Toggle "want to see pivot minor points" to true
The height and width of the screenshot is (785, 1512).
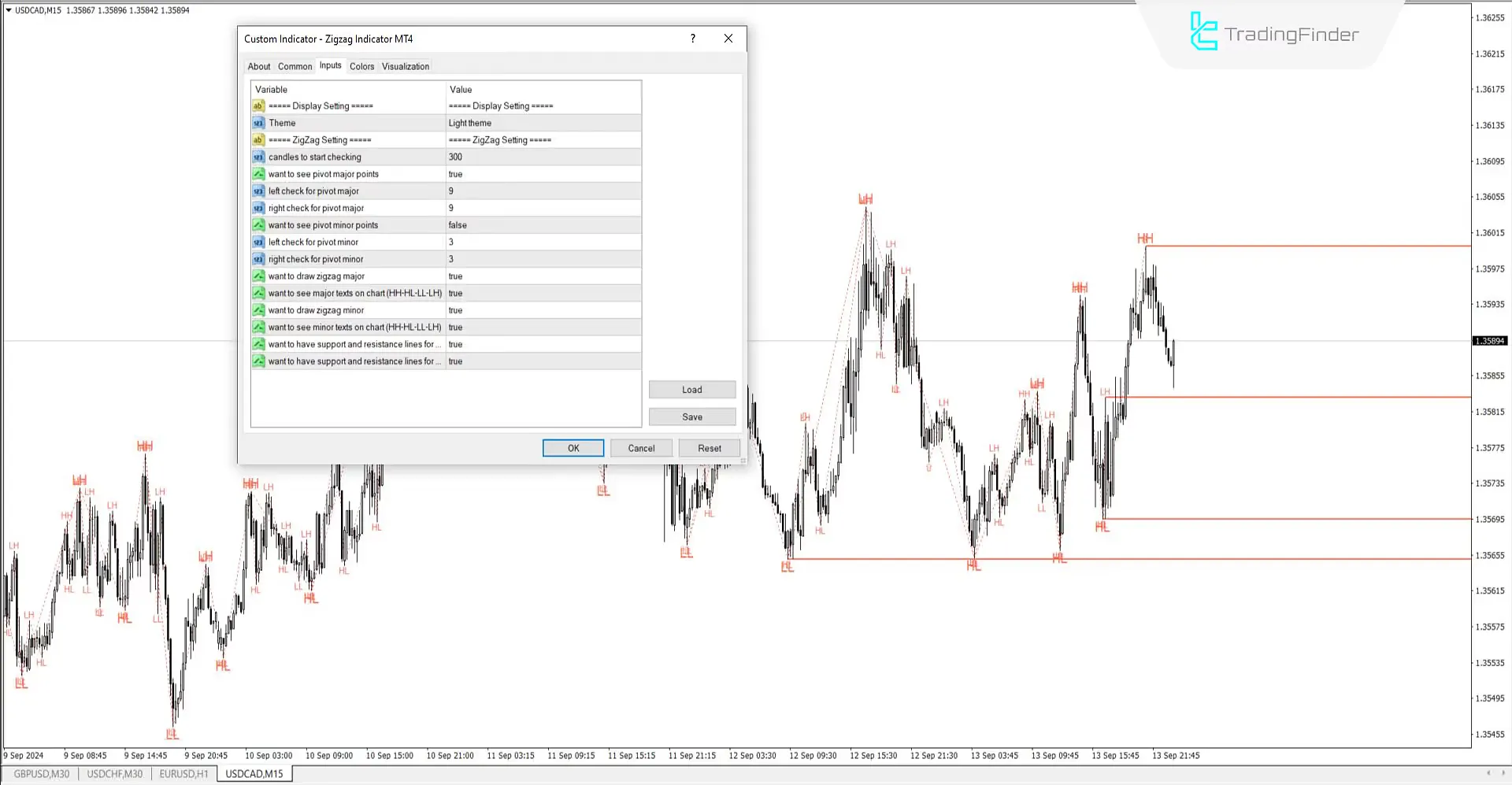(543, 224)
